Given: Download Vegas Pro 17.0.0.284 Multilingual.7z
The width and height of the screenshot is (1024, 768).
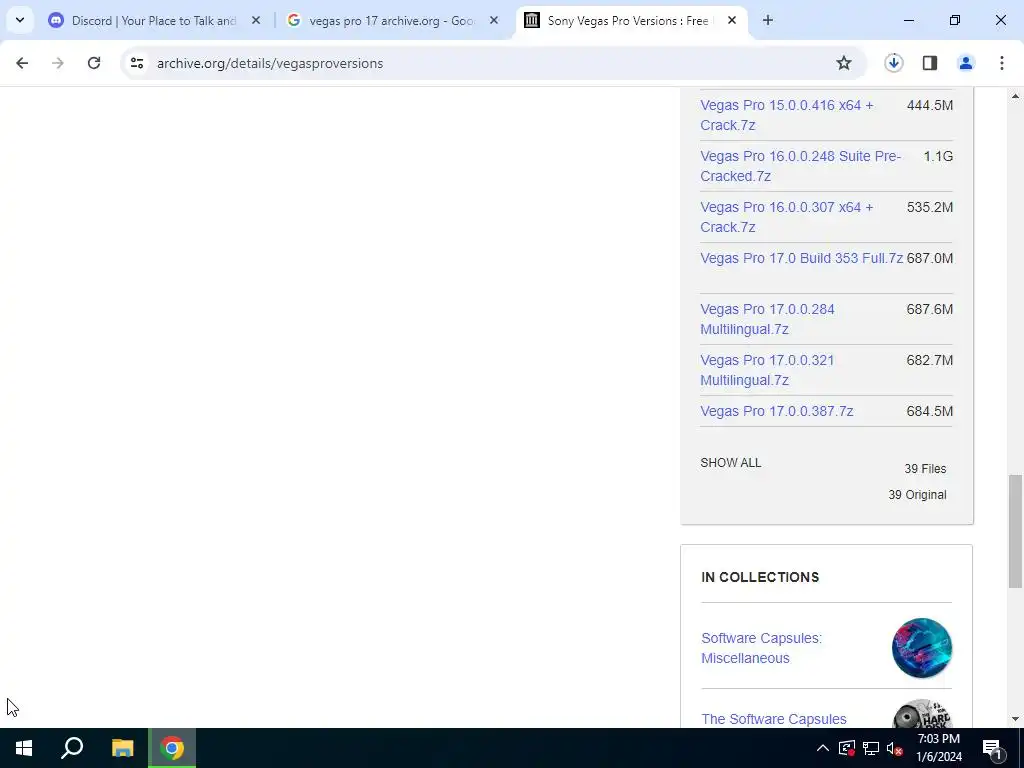Looking at the screenshot, I should coord(767,319).
